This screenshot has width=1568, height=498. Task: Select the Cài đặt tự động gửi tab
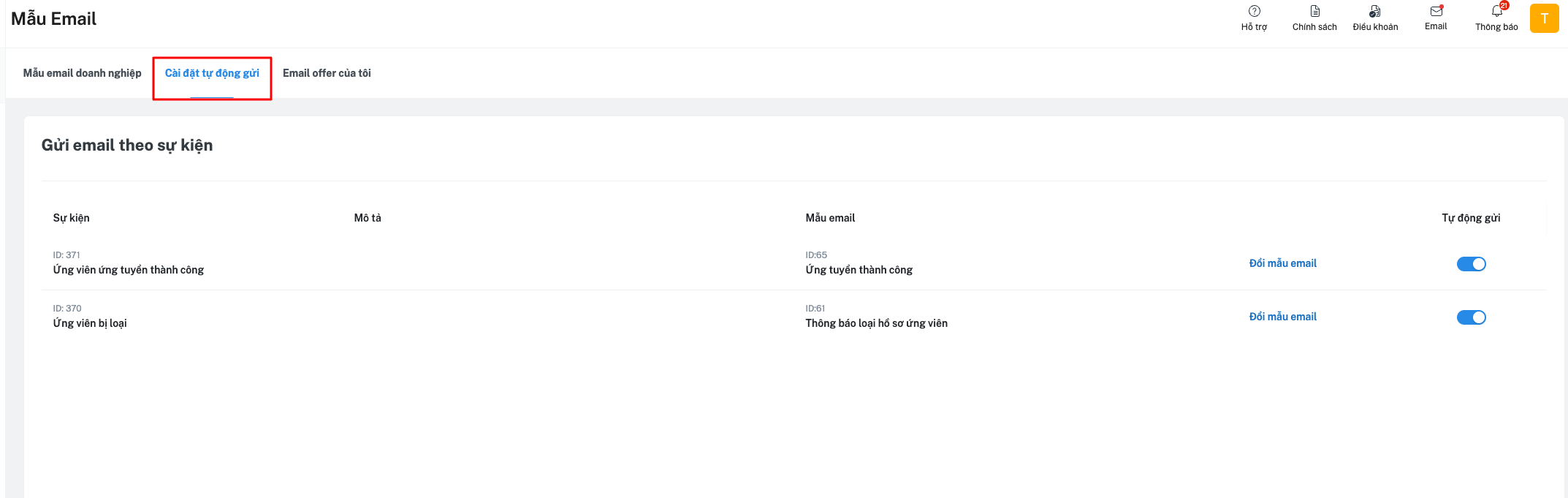[212, 73]
